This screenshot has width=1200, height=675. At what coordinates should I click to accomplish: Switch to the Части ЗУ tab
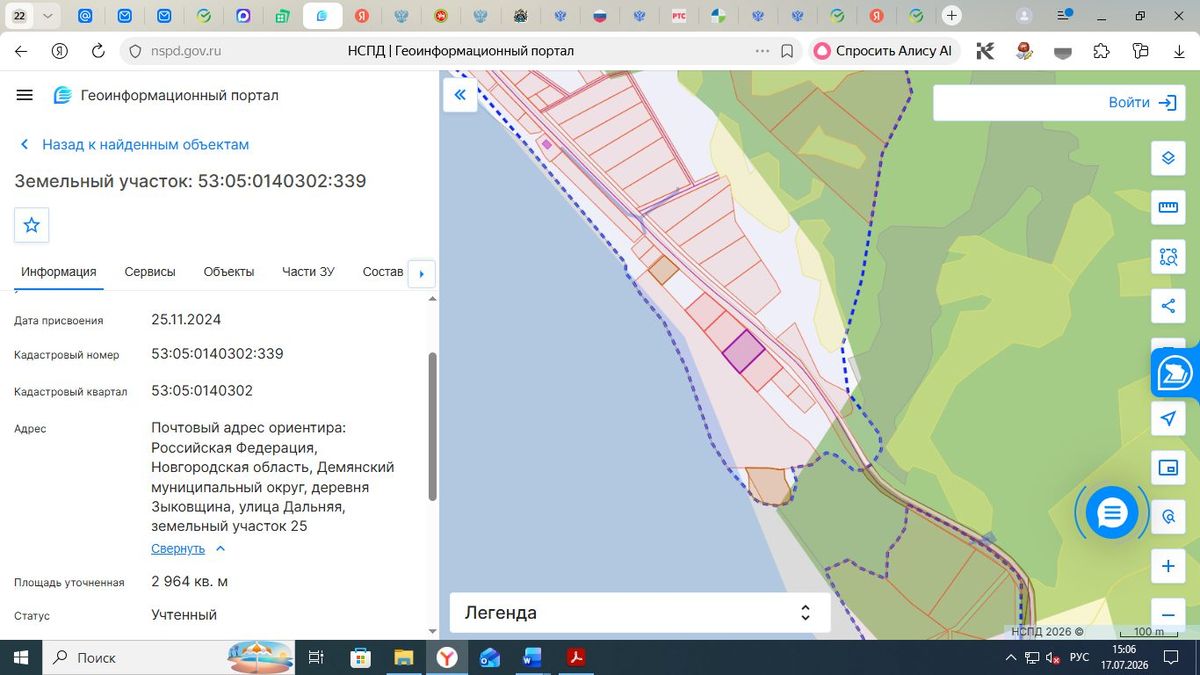(x=308, y=272)
